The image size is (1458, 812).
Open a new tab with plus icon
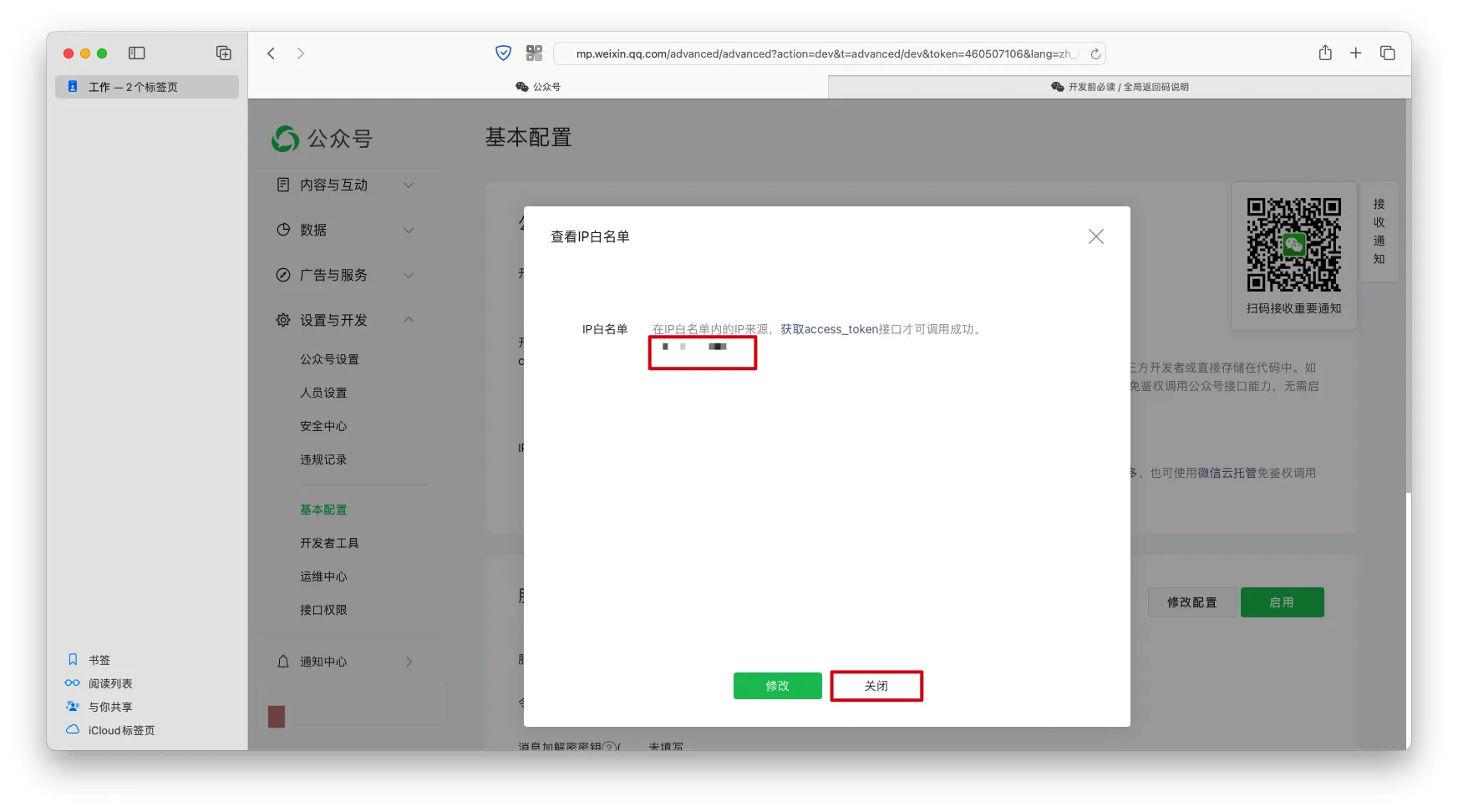(1355, 53)
